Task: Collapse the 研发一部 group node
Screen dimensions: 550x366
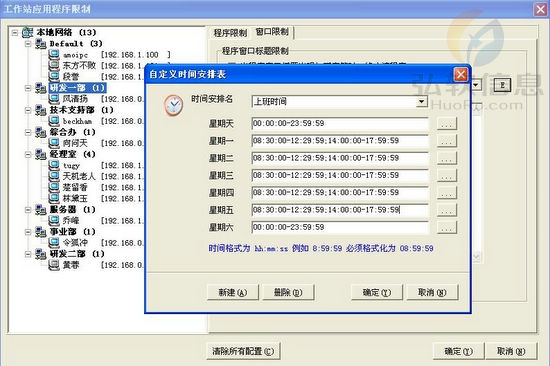Action: pos(28,88)
